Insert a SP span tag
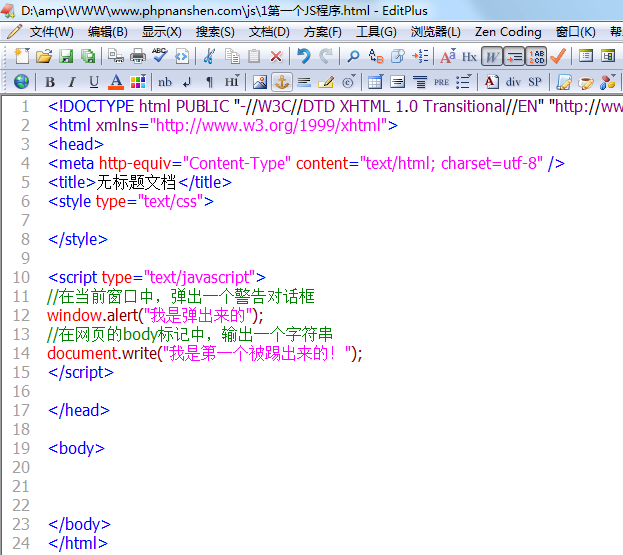This screenshot has width=623, height=555. pyautogui.click(x=535, y=82)
